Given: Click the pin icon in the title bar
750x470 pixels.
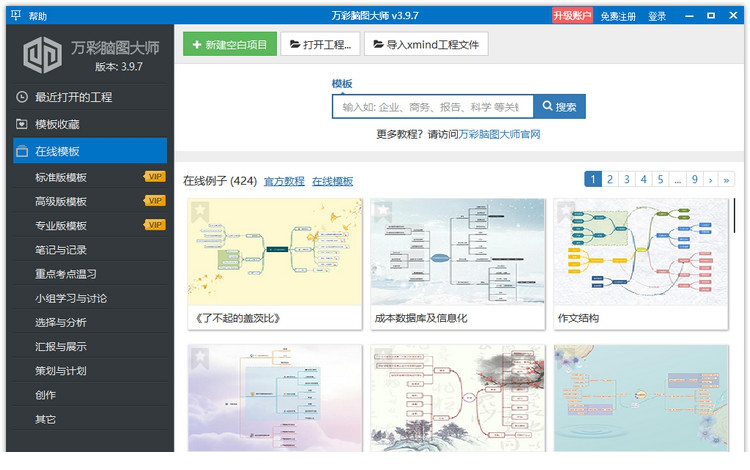Looking at the screenshot, I should (14, 16).
